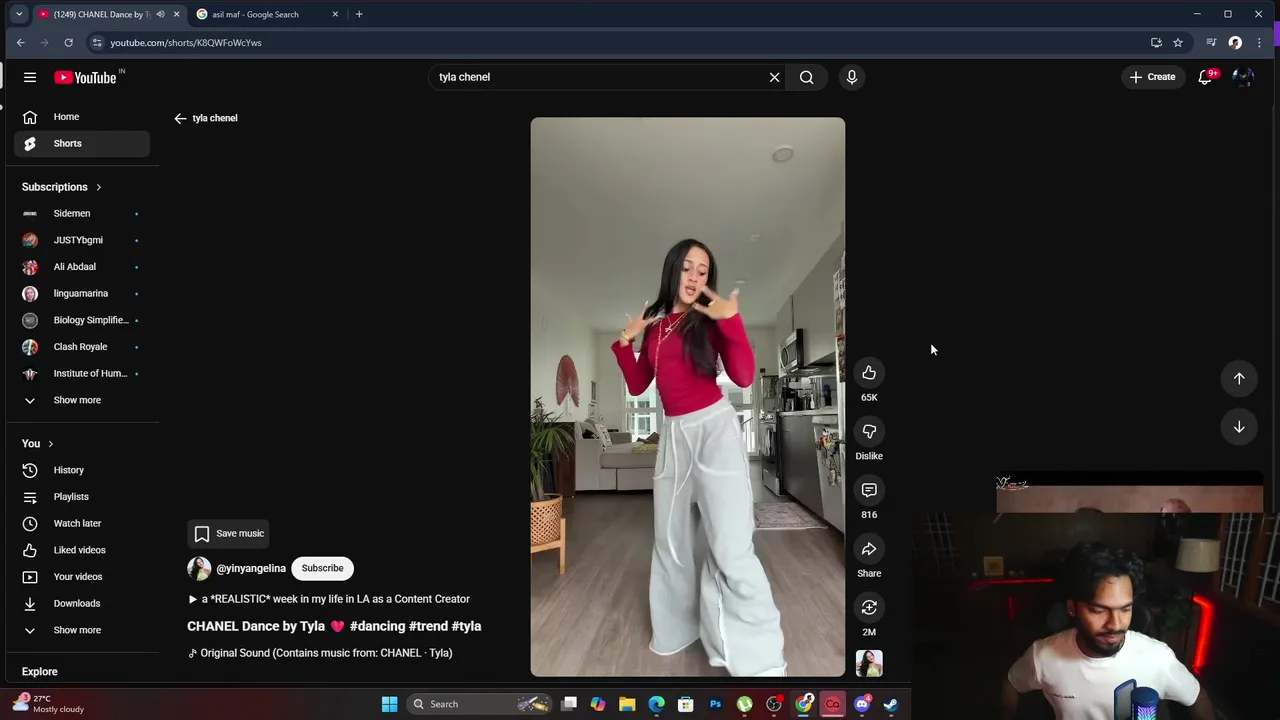Switch to the asil maf Google Search tab
Screen dimensions: 1280x720
pos(268,14)
